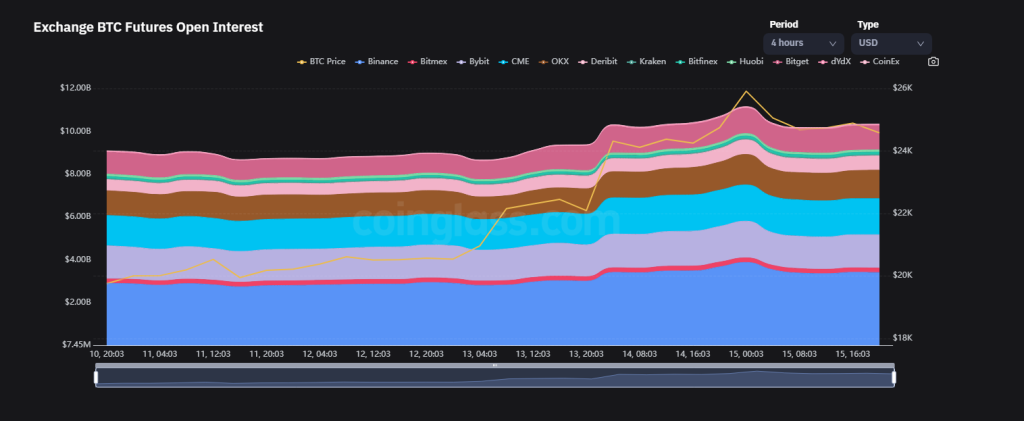Click the Period label above dropdown

click(x=784, y=24)
